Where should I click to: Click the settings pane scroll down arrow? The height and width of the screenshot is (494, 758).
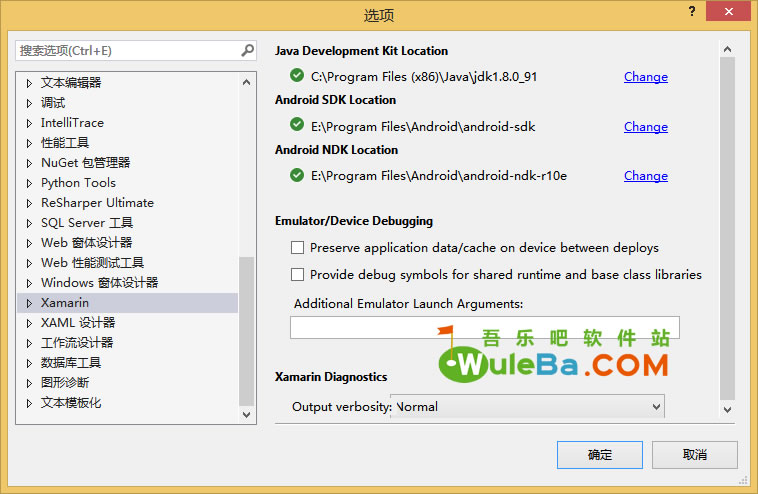tap(727, 410)
